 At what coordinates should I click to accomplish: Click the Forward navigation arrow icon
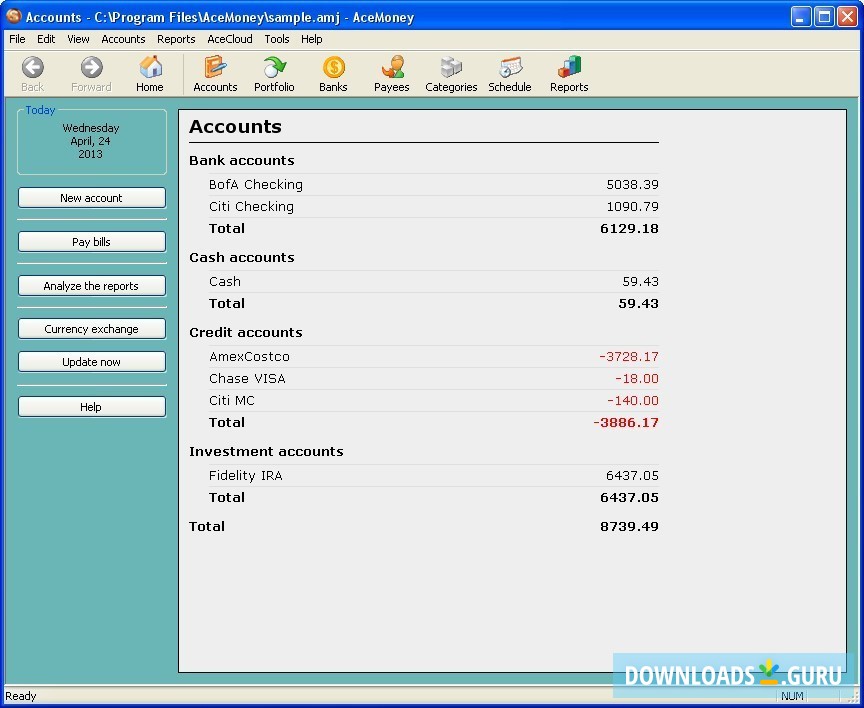pos(91,68)
